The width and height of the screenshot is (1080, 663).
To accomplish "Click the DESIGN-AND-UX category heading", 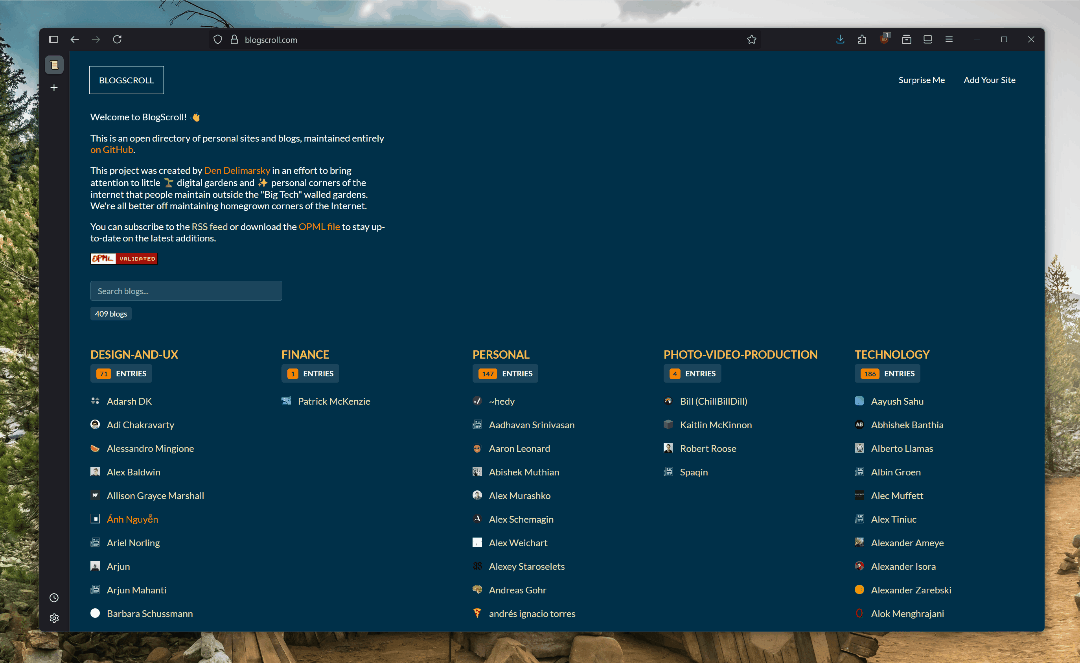I will (x=134, y=355).
